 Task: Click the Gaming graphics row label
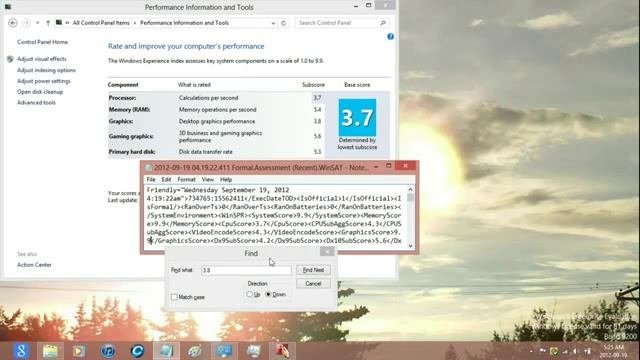click(131, 136)
